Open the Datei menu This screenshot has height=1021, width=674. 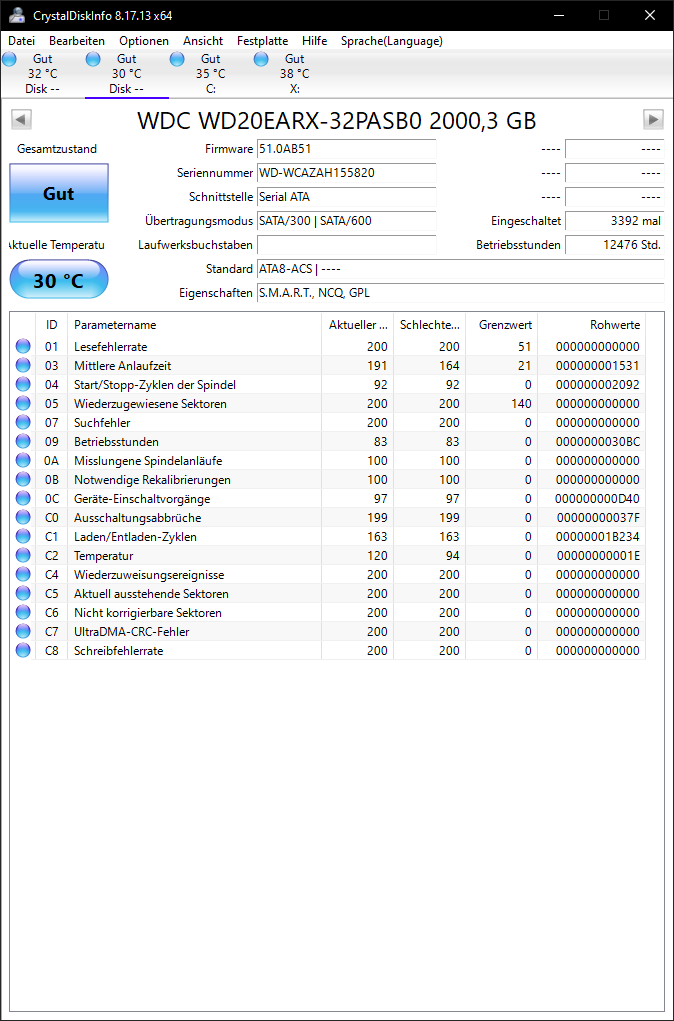point(21,41)
